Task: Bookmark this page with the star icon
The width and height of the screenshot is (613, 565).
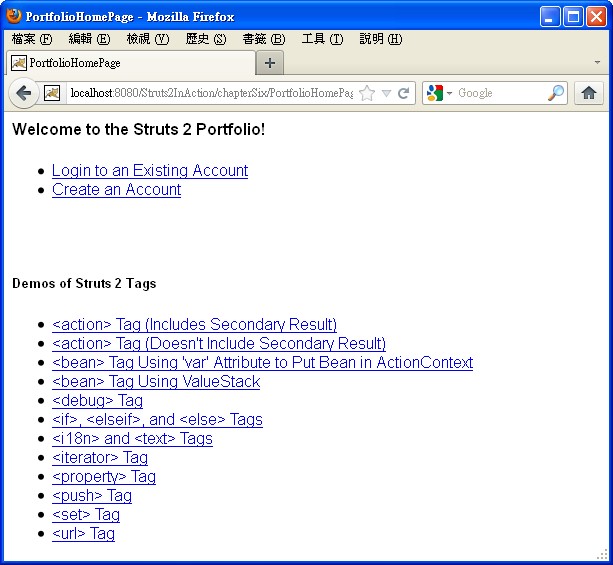Action: pyautogui.click(x=367, y=93)
